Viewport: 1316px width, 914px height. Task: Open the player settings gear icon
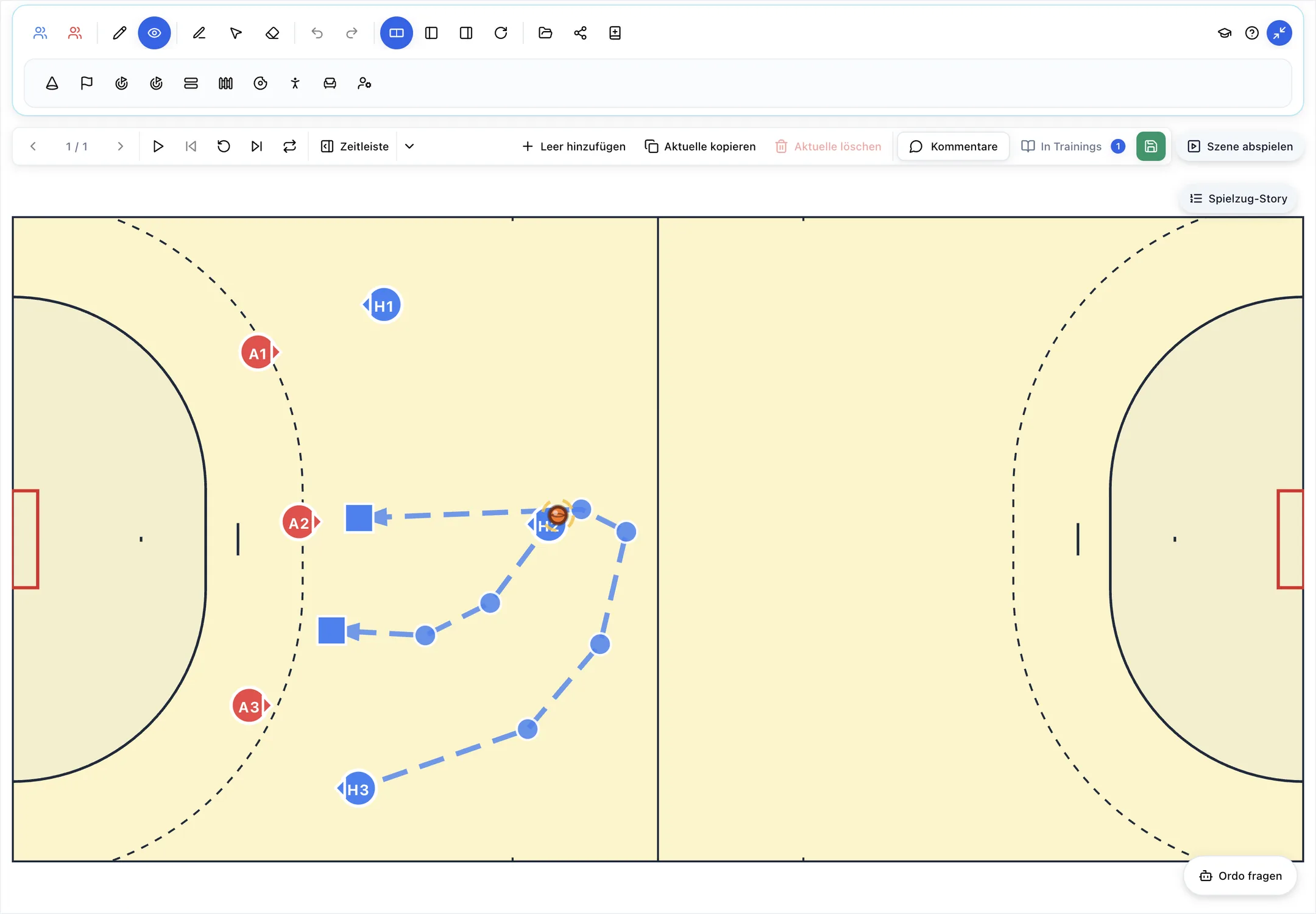(365, 83)
